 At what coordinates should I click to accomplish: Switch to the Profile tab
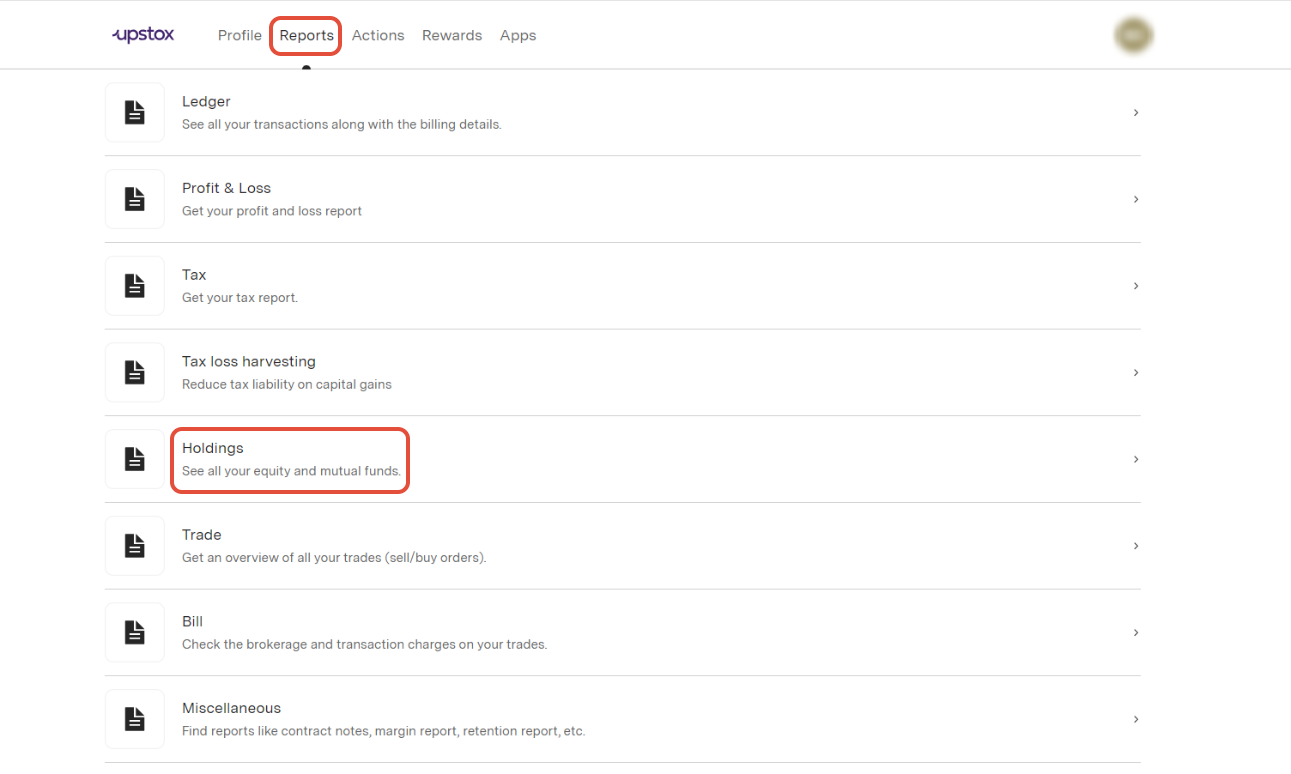(240, 35)
